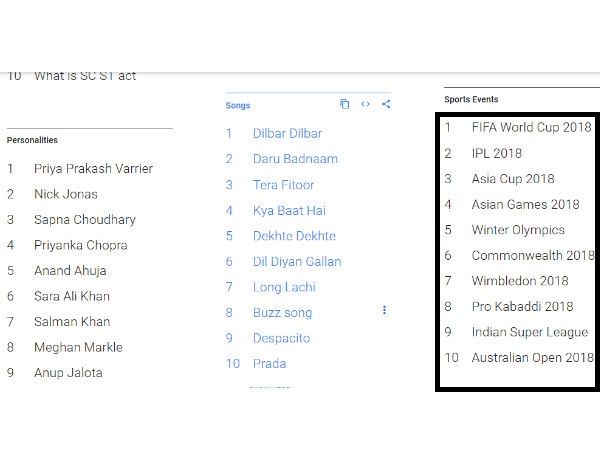Click Pro Kabaddi 2018 event entry
Image resolution: width=600 pixels, height=450 pixels.
coord(522,307)
